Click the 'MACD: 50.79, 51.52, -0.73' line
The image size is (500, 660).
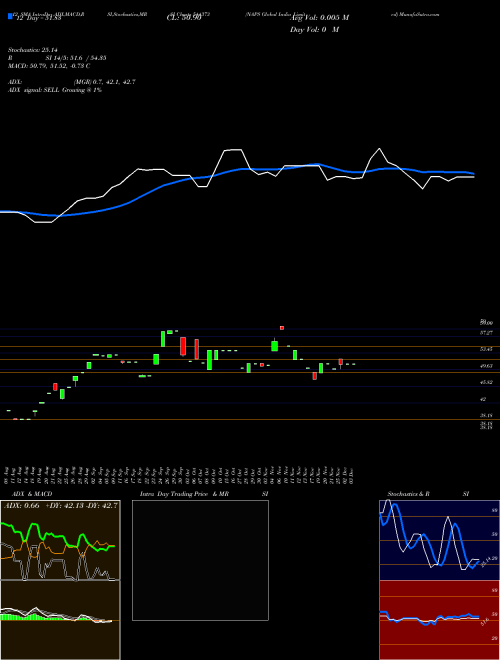[x=49, y=66]
